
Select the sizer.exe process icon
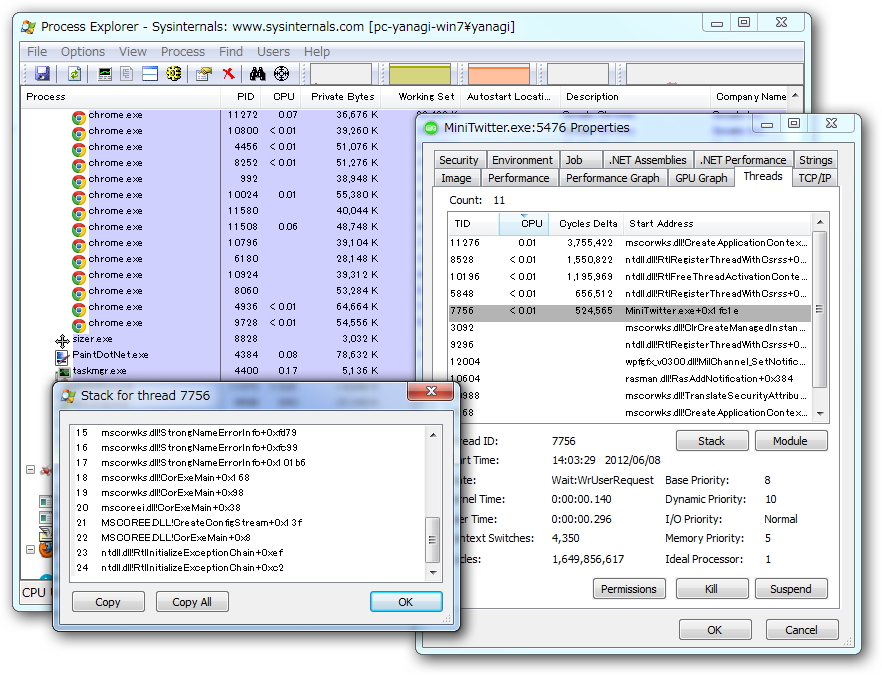point(62,340)
